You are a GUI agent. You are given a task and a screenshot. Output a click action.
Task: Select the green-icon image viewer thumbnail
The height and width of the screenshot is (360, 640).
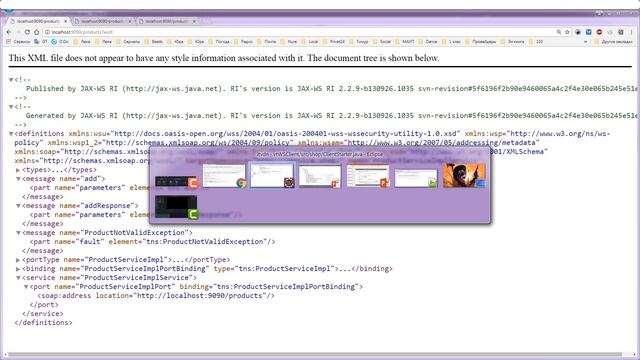(x=416, y=178)
